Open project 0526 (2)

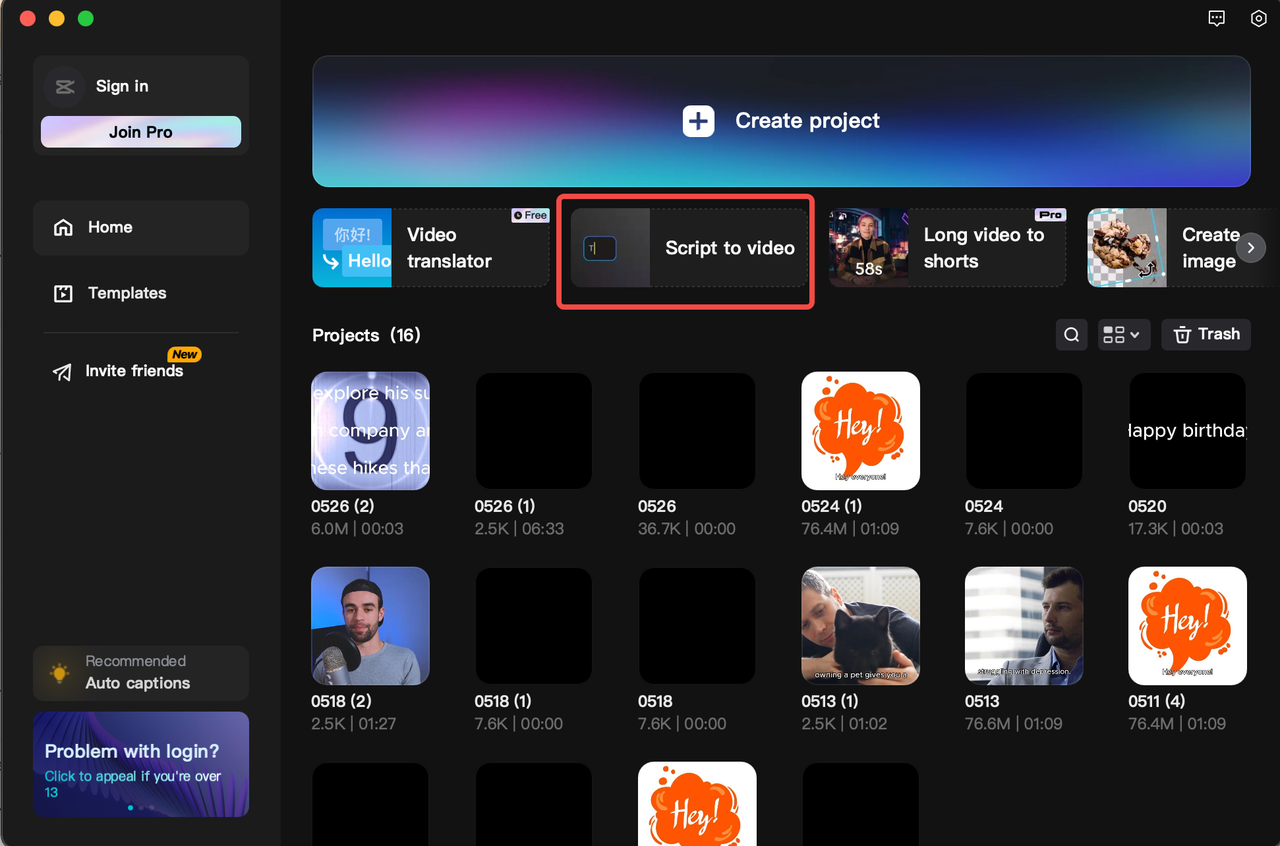370,431
